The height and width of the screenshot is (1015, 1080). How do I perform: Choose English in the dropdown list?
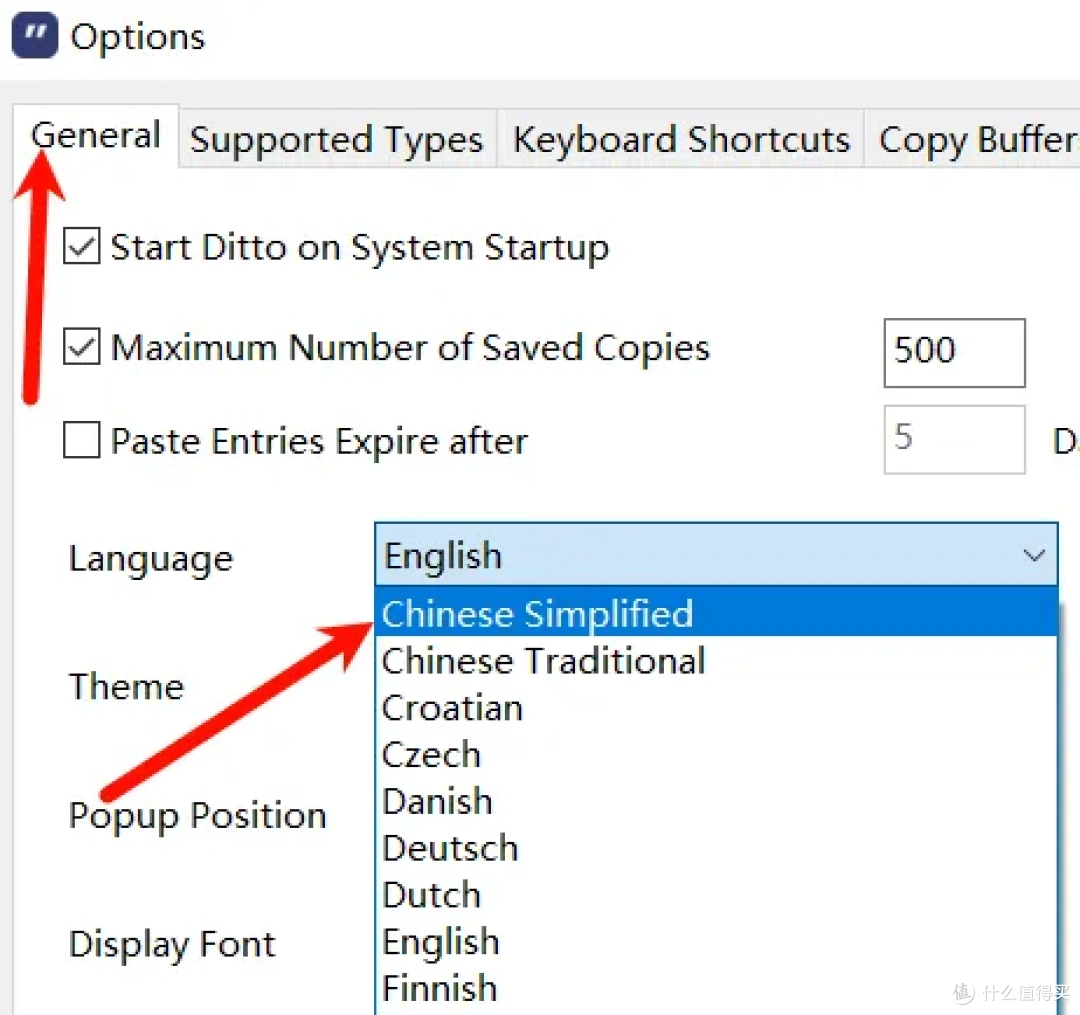(716, 941)
